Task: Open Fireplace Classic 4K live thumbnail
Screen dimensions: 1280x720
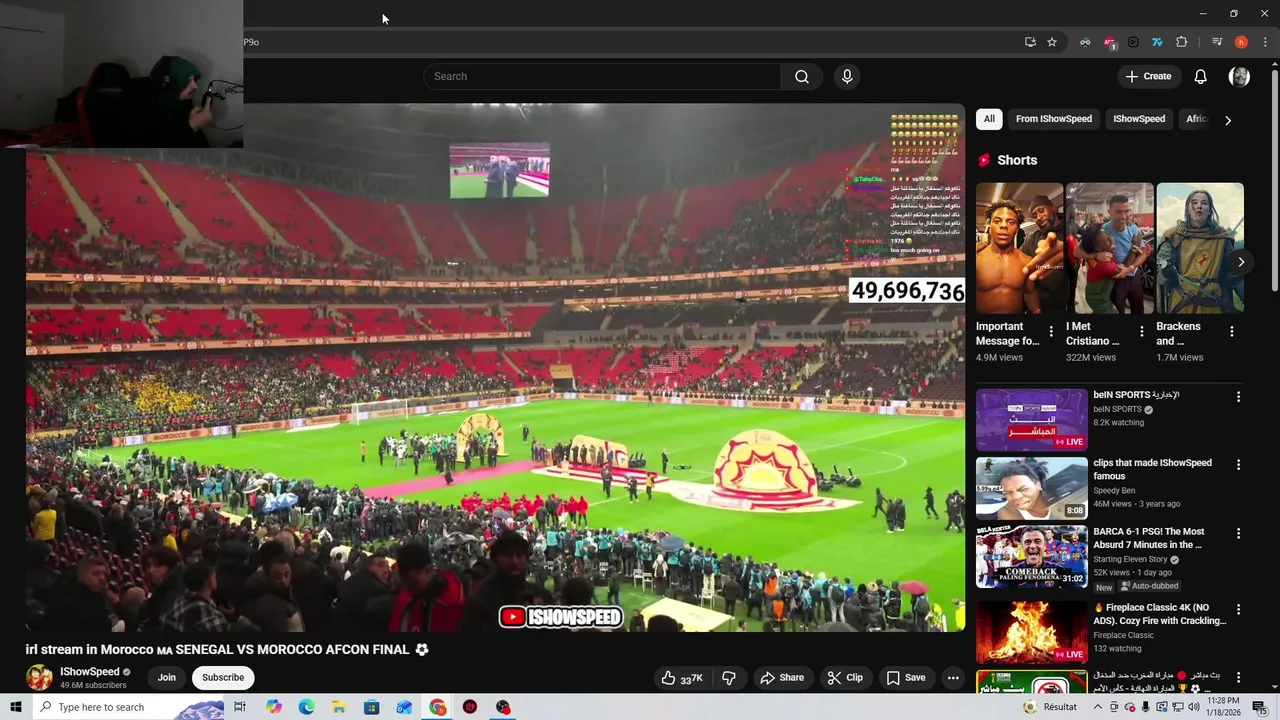Action: tap(1031, 632)
